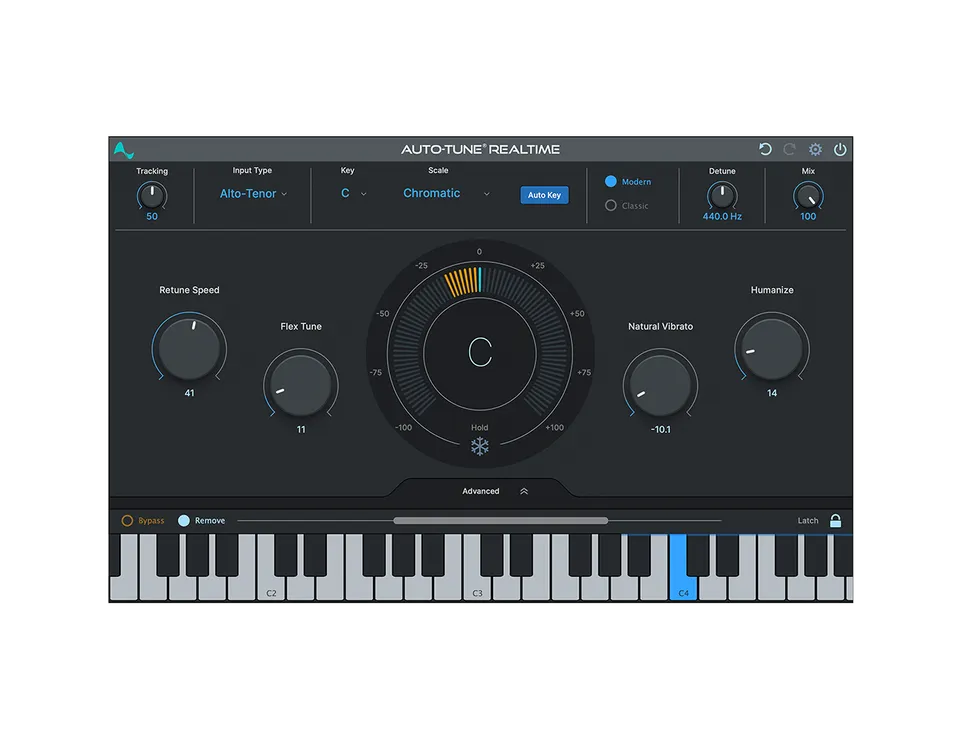
Task: Click the Flex Tune knob
Action: point(301,384)
